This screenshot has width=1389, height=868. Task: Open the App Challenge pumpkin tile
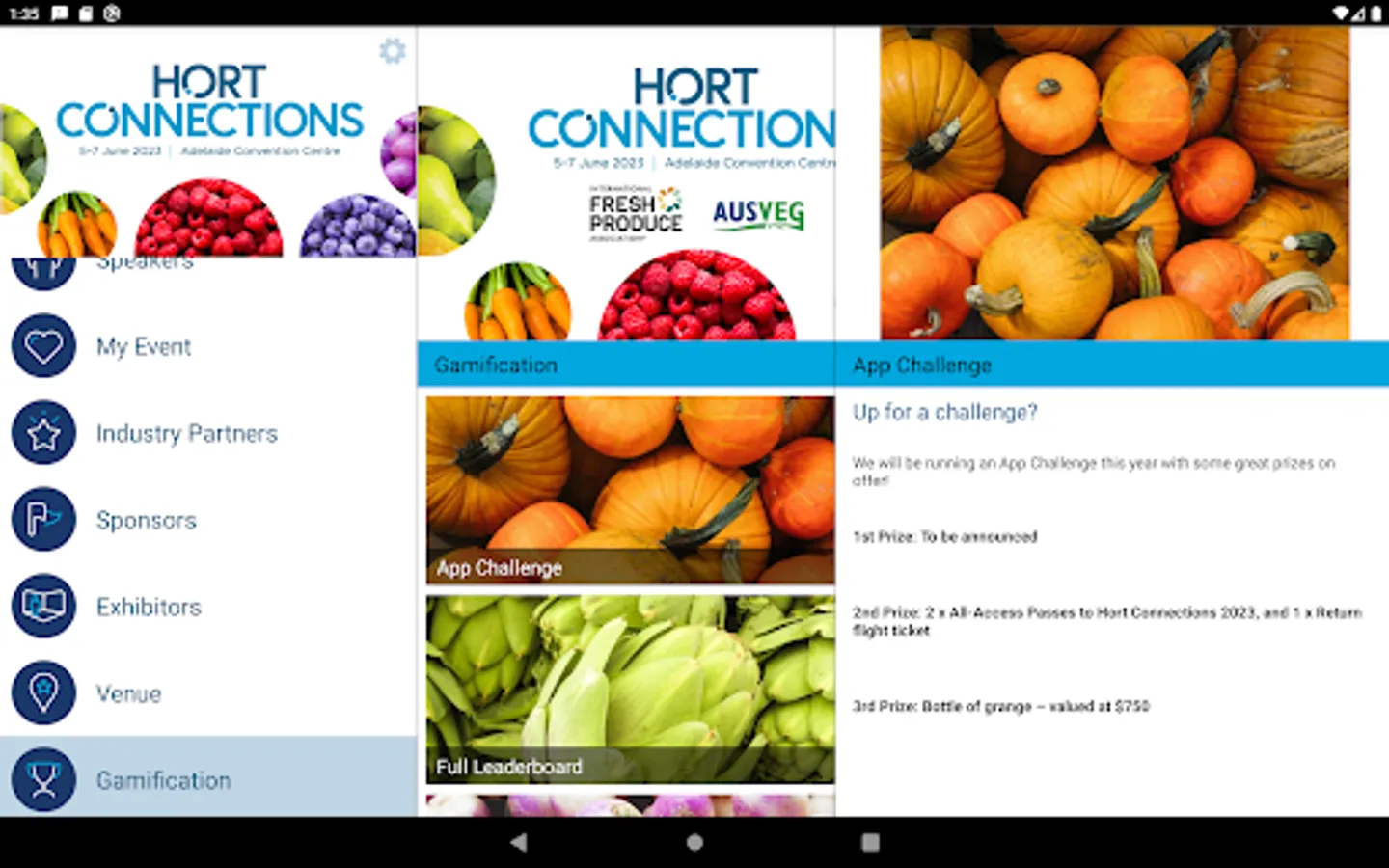pos(630,490)
